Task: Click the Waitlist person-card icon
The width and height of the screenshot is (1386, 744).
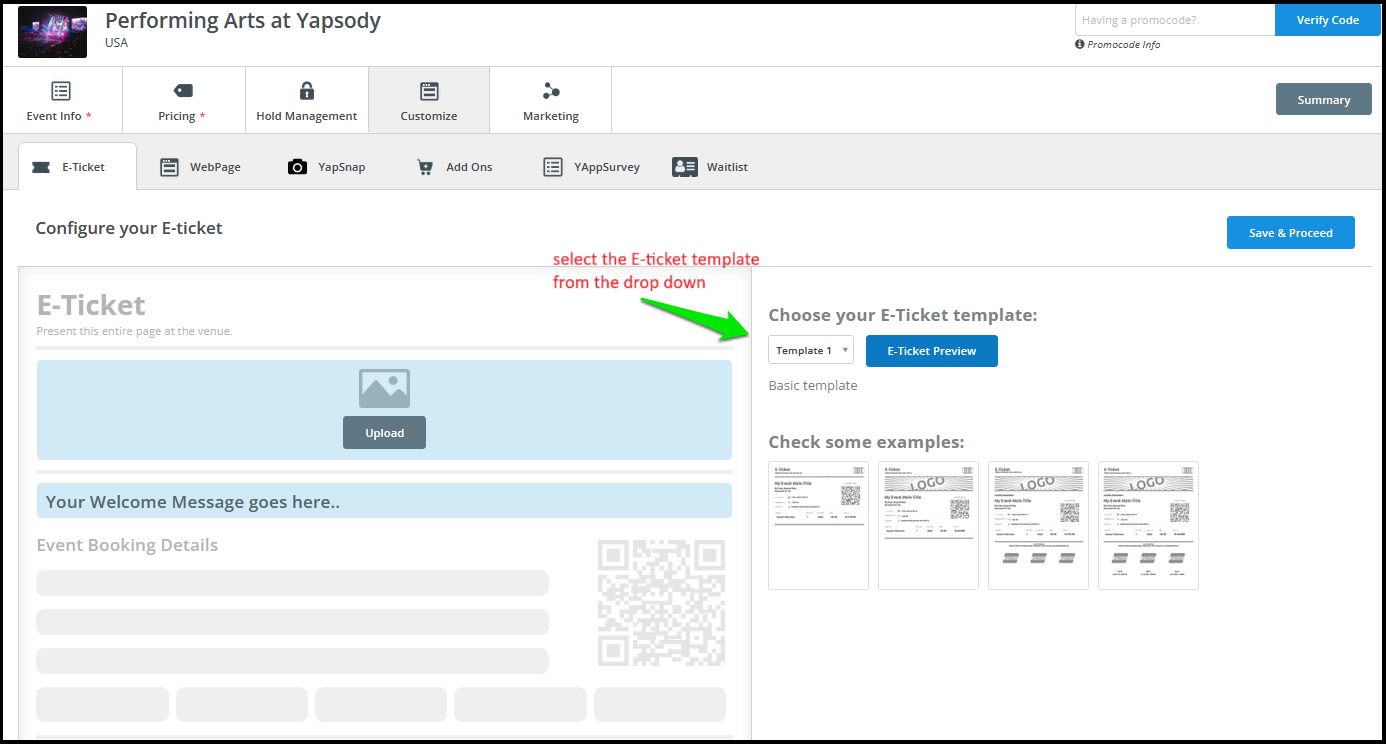Action: [x=685, y=167]
